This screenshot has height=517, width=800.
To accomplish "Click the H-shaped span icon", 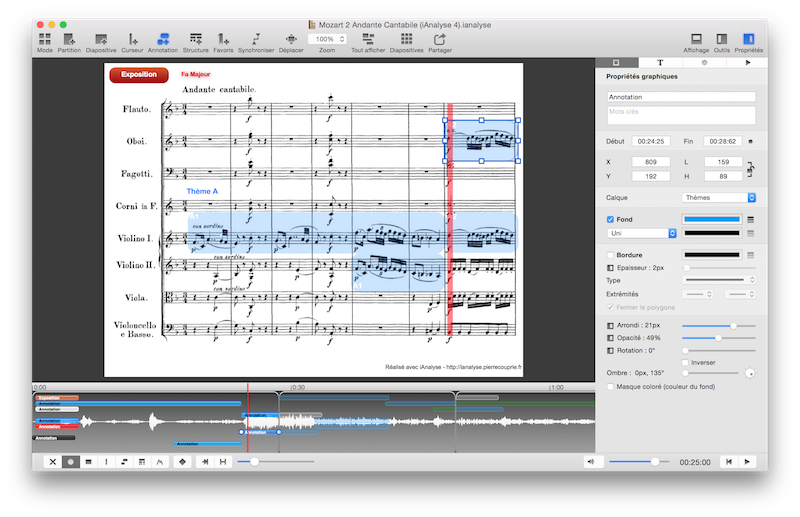I will click(223, 462).
